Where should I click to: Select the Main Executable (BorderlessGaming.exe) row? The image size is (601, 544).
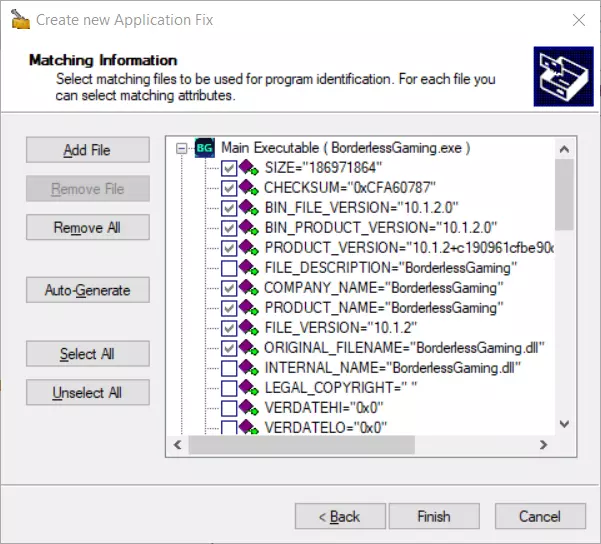click(346, 148)
